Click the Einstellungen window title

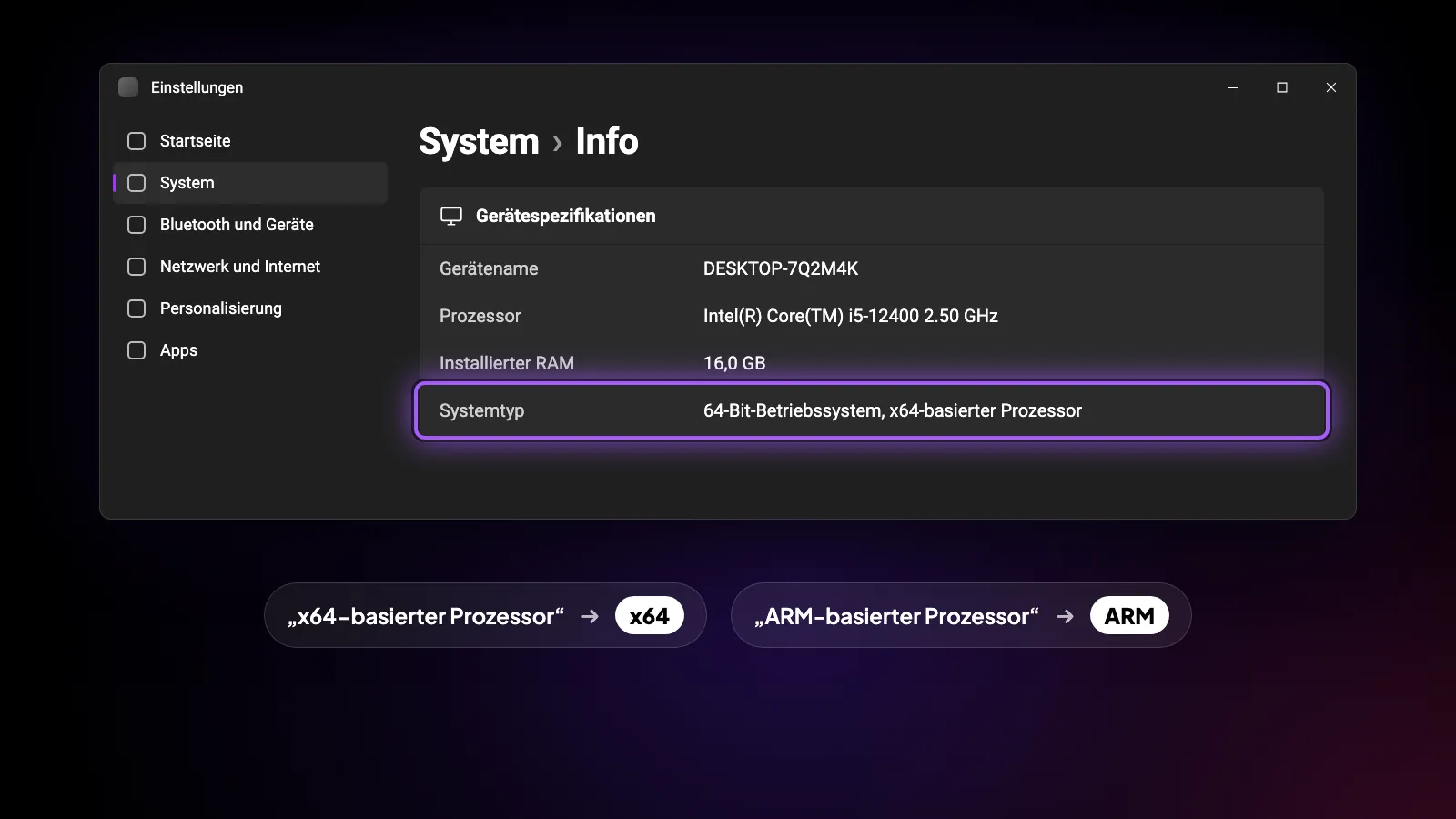point(197,87)
